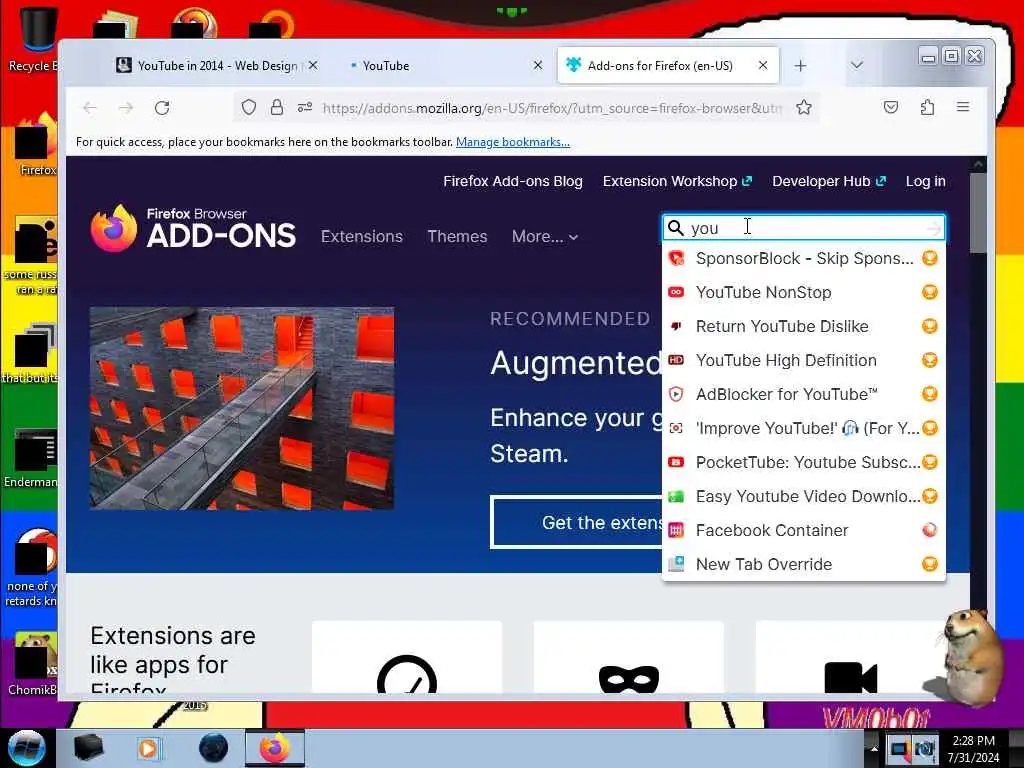Select AdBlocker for YouTube suggestion
The height and width of the screenshot is (768, 1024).
[804, 394]
